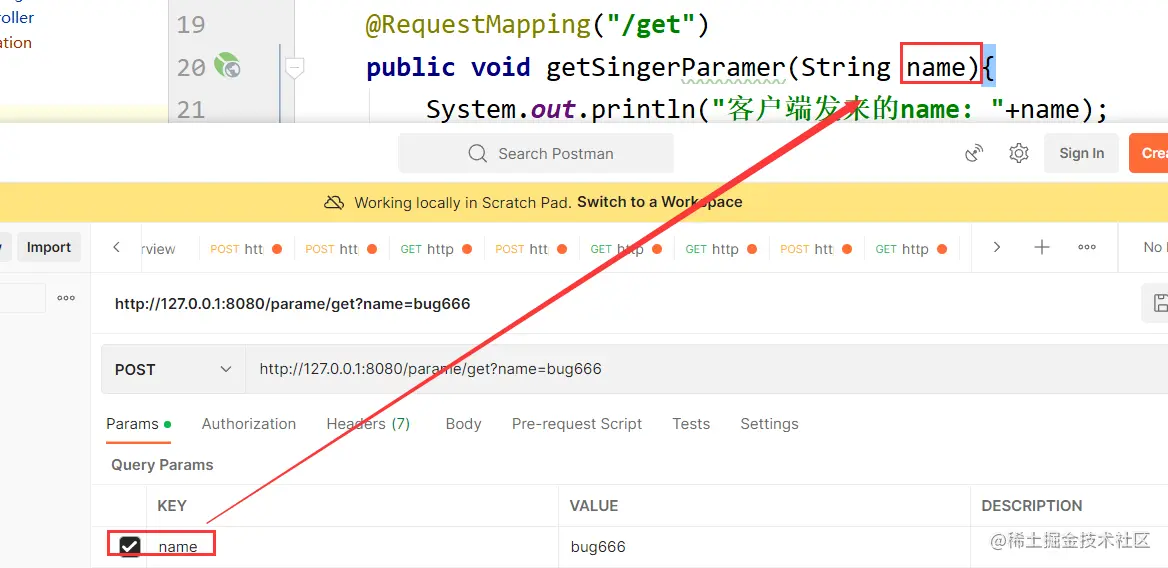The height and width of the screenshot is (568, 1168).
Task: Click System.out.println statement in editor
Action: 767,110
